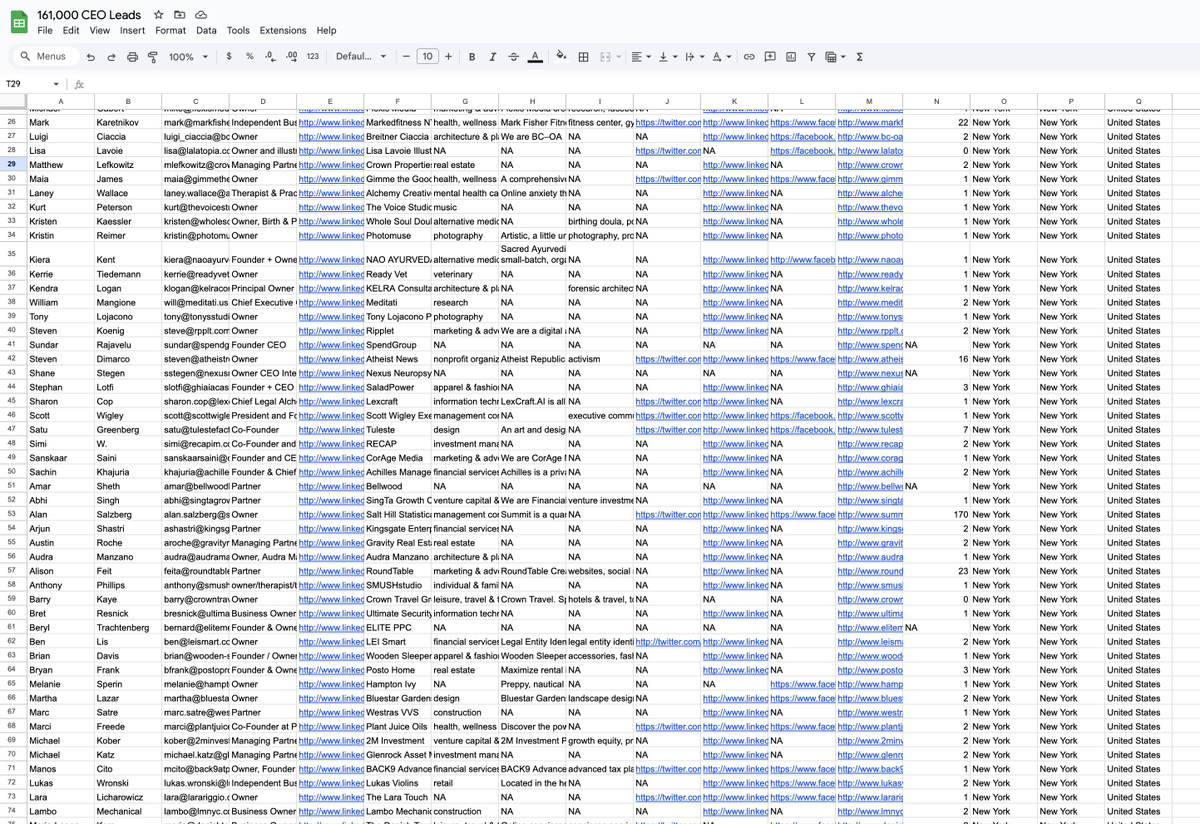
Task: Open the Tools menu
Action: click(238, 31)
